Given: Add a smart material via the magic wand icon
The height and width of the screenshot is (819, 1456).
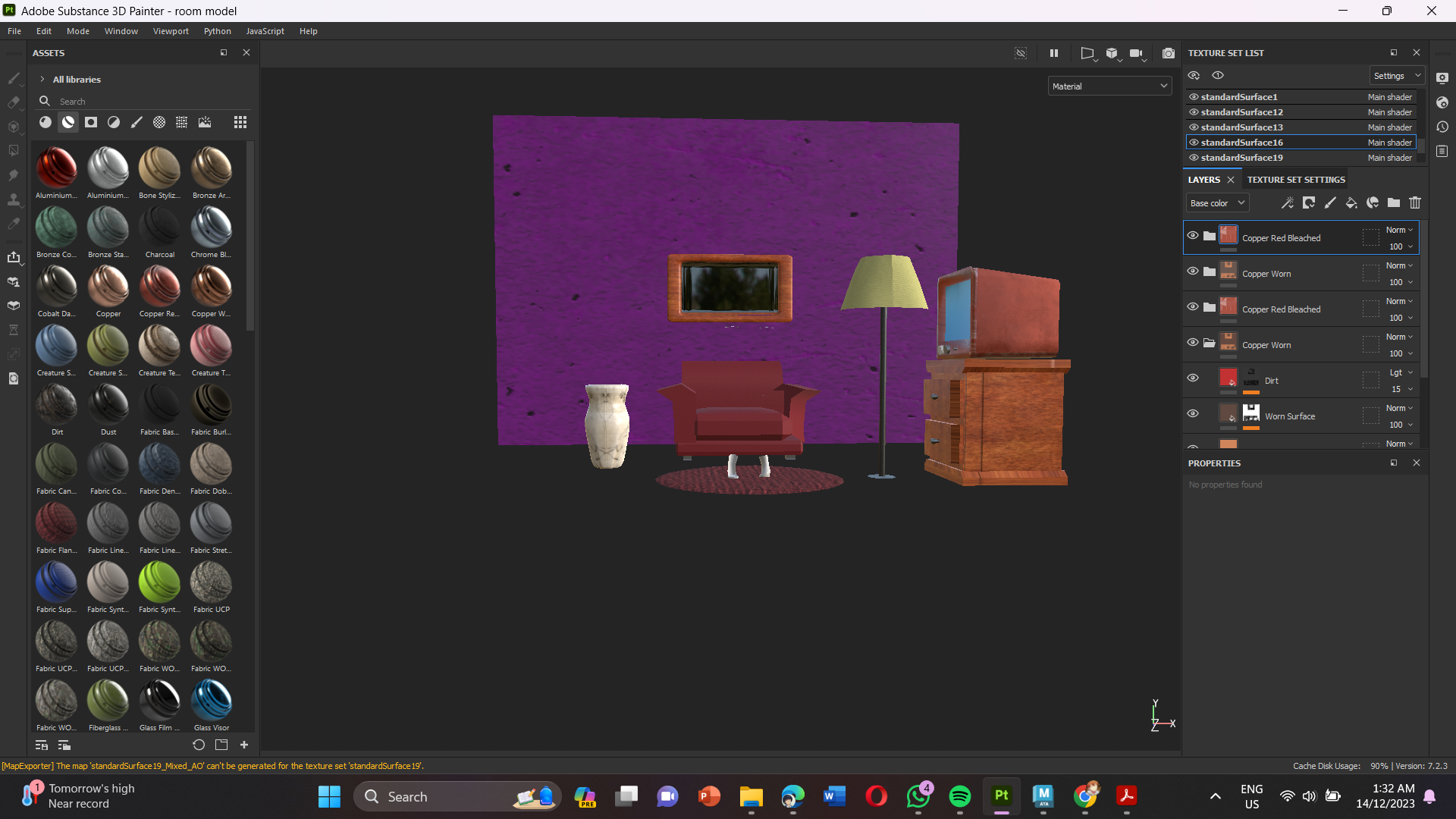Looking at the screenshot, I should tap(1288, 202).
